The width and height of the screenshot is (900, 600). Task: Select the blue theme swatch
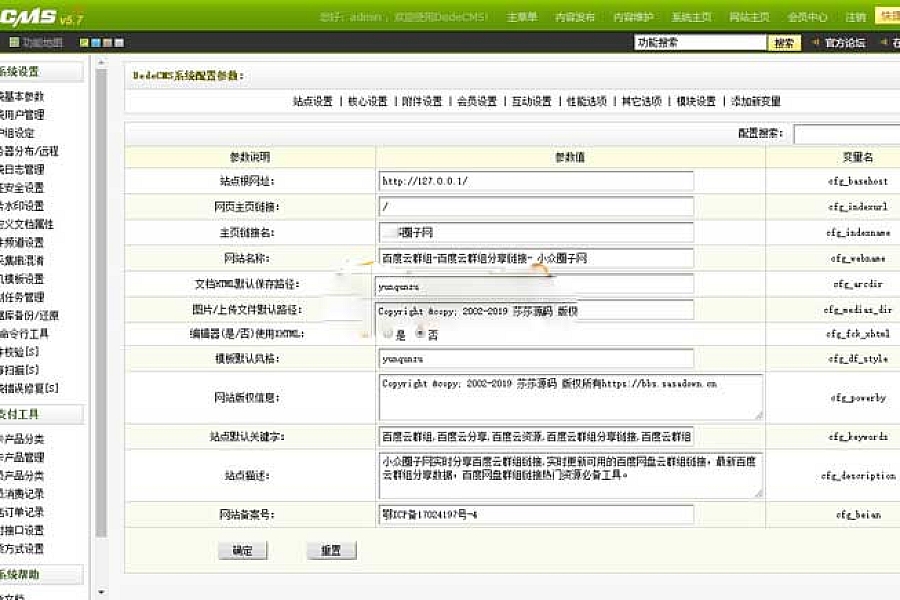coord(96,42)
